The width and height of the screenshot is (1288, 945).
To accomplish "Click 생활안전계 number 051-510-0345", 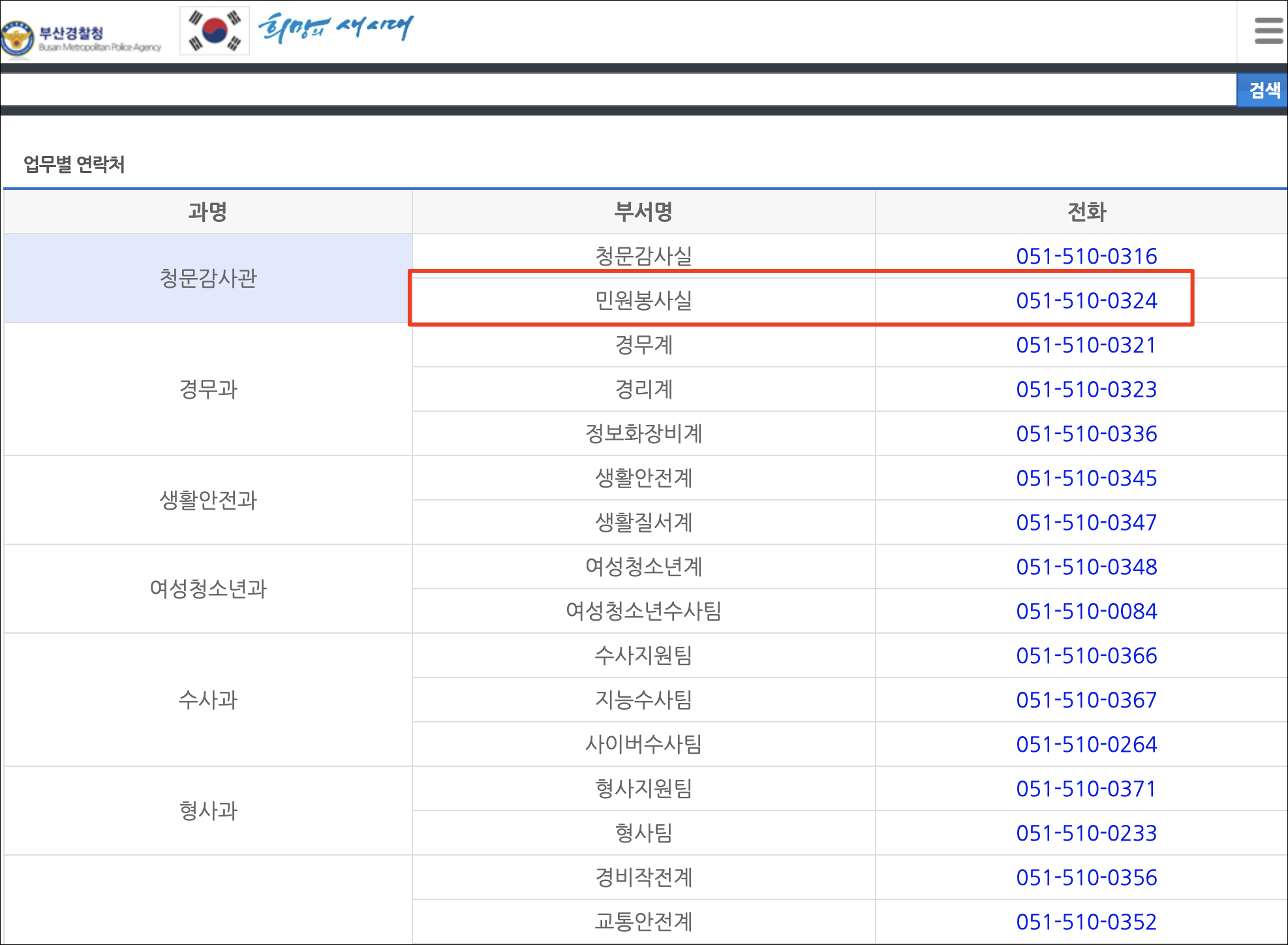I will point(1086,478).
